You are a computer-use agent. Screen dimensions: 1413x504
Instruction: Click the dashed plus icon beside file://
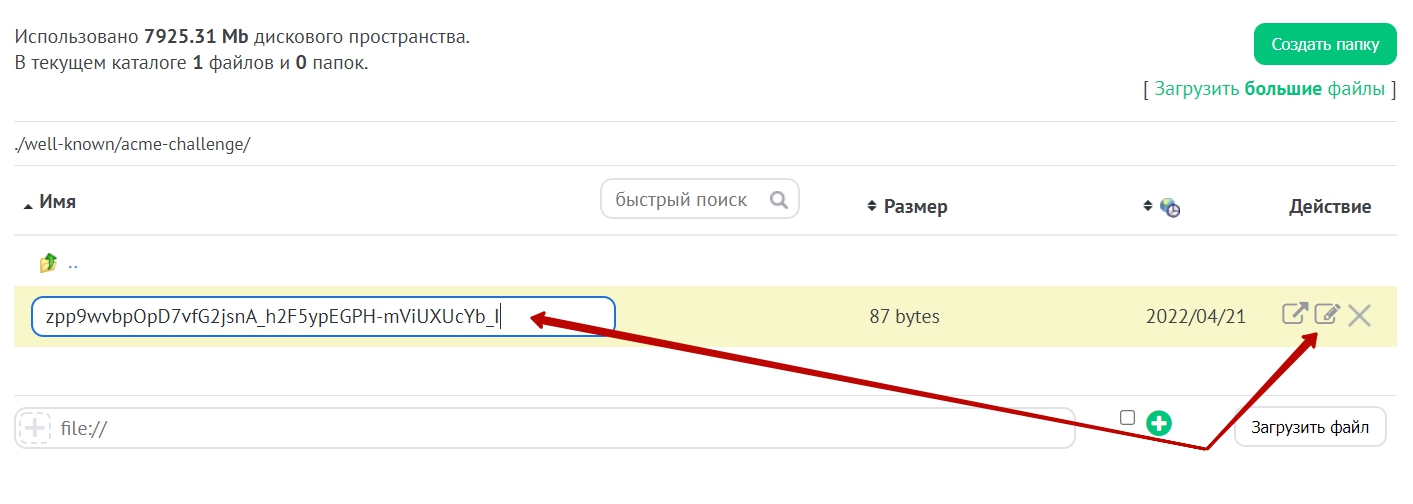click(x=35, y=428)
